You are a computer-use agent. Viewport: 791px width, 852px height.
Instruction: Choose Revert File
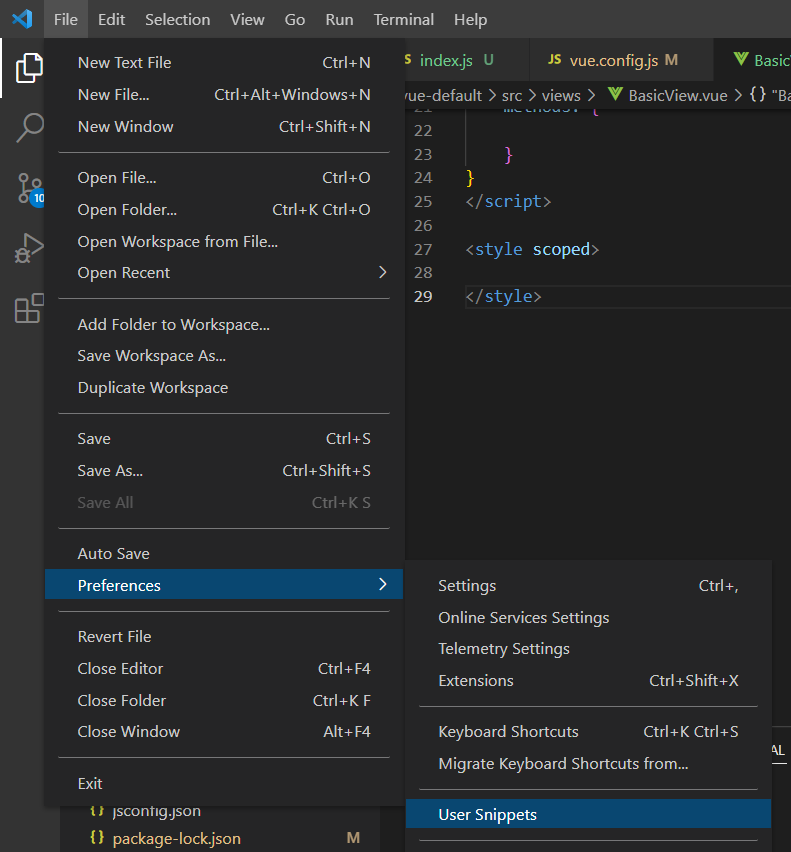pyautogui.click(x=224, y=636)
